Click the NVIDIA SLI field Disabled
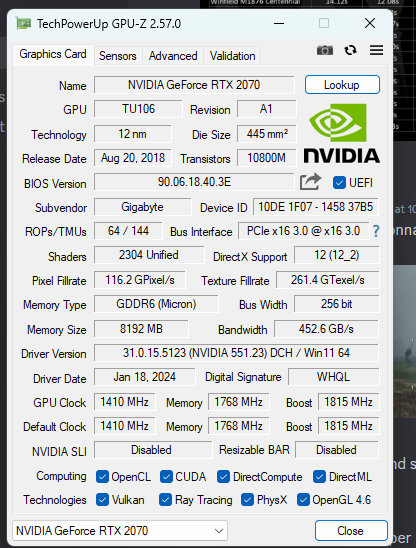Viewport: 416px width, 548px height. coord(153,450)
